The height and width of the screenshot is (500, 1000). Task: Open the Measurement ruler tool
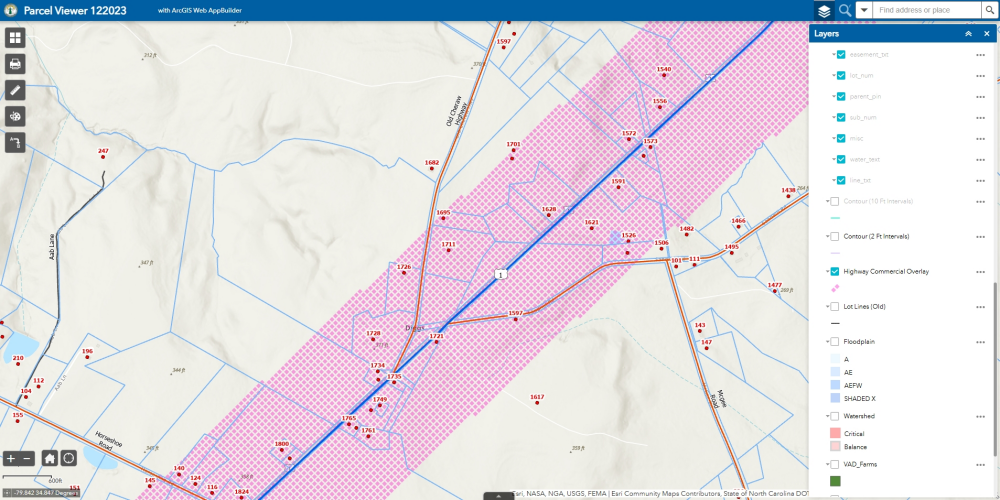pyautogui.click(x=15, y=90)
